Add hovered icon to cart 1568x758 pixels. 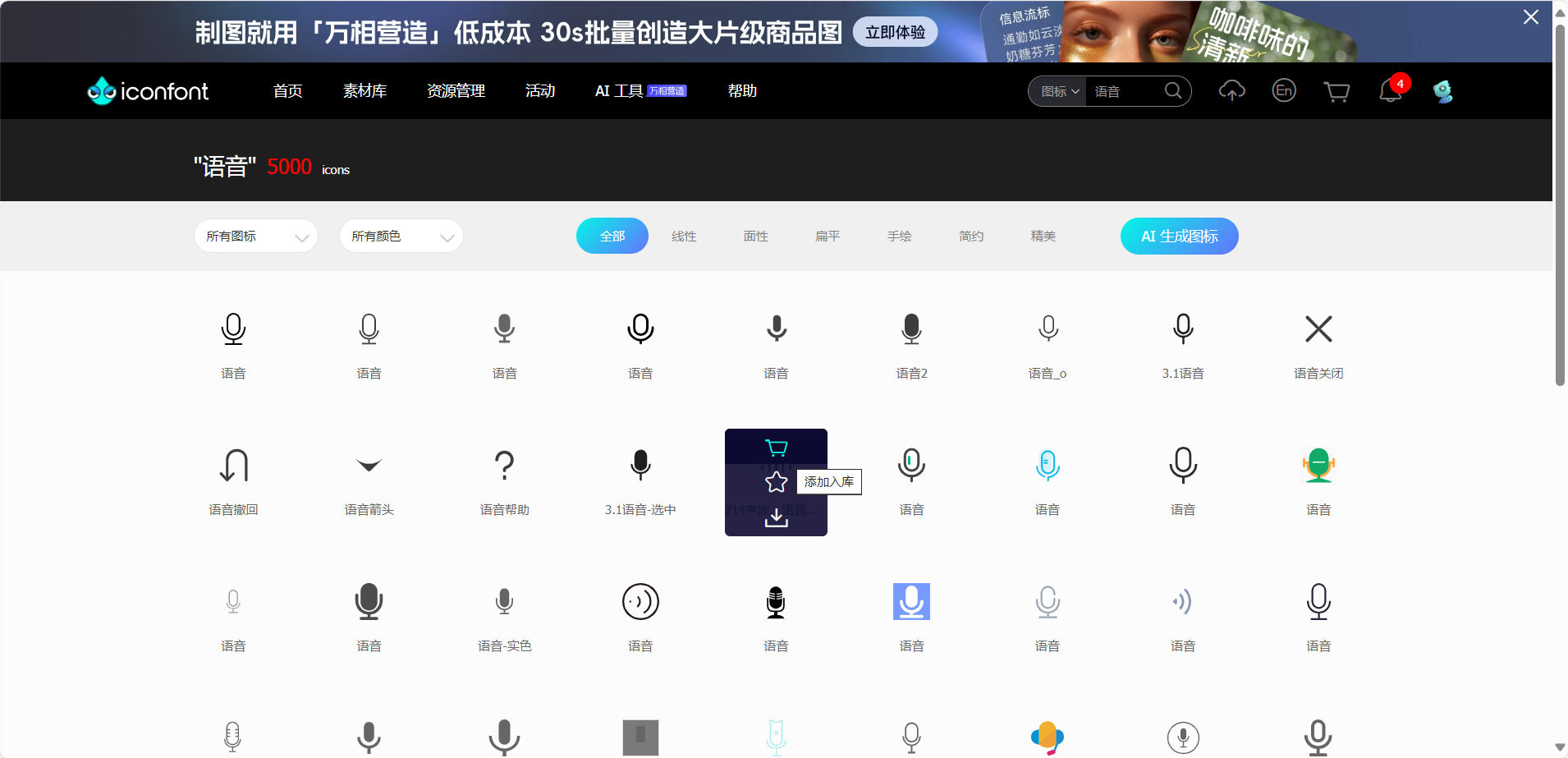pyautogui.click(x=776, y=448)
